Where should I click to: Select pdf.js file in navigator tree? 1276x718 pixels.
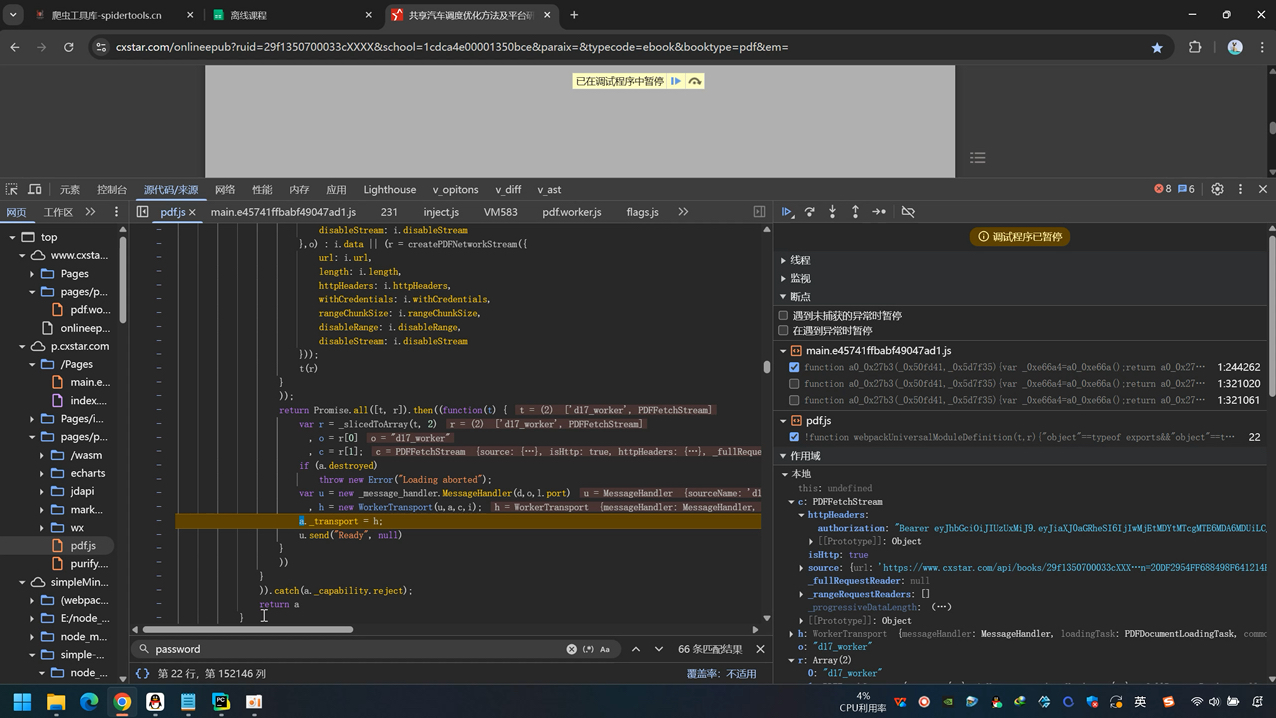click(83, 546)
